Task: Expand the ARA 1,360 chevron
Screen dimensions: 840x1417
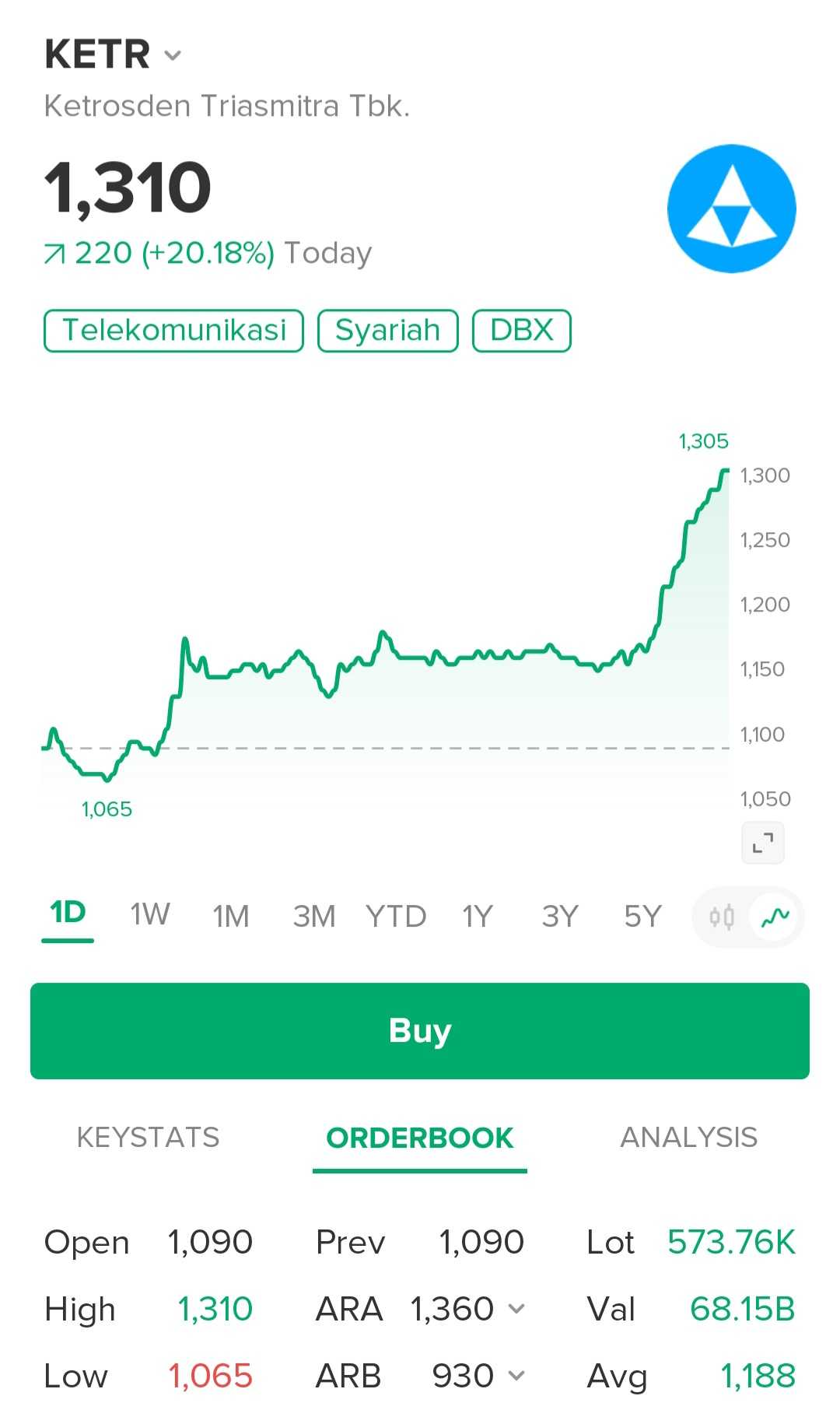Action: point(516,1309)
